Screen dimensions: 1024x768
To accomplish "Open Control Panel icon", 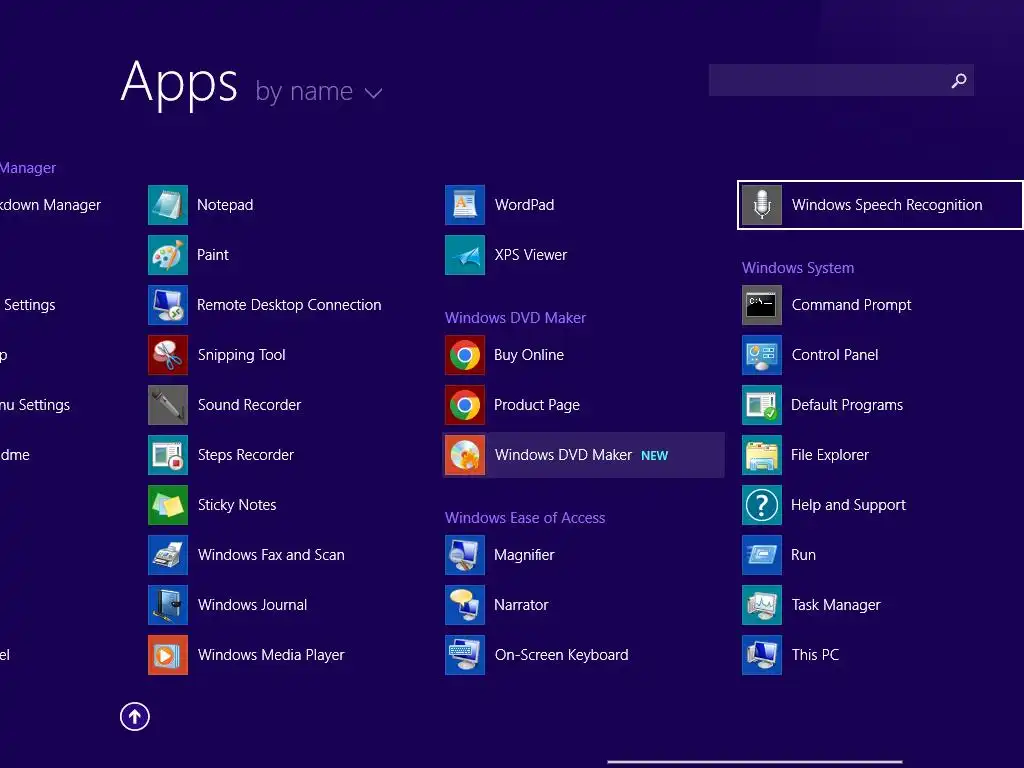I will [x=762, y=355].
